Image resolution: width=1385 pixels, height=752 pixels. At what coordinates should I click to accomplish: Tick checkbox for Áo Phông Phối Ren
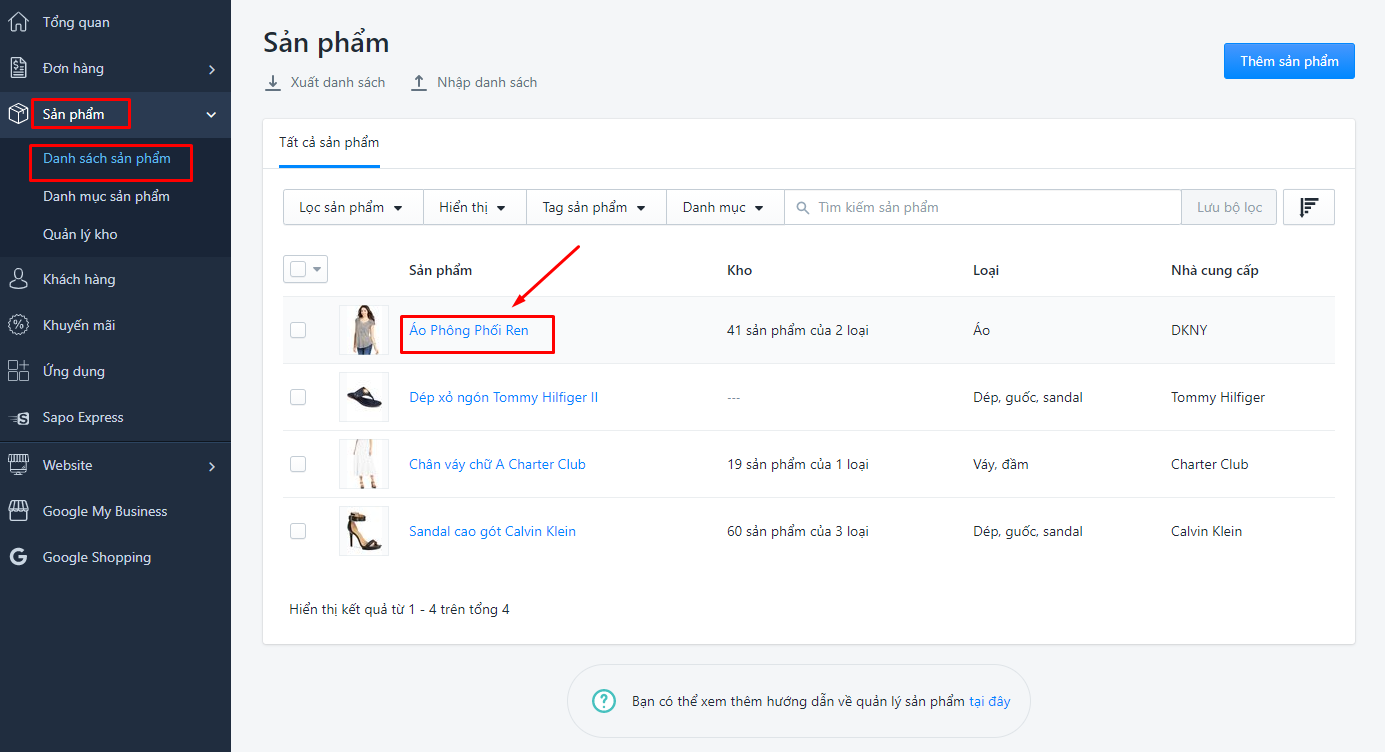(298, 330)
